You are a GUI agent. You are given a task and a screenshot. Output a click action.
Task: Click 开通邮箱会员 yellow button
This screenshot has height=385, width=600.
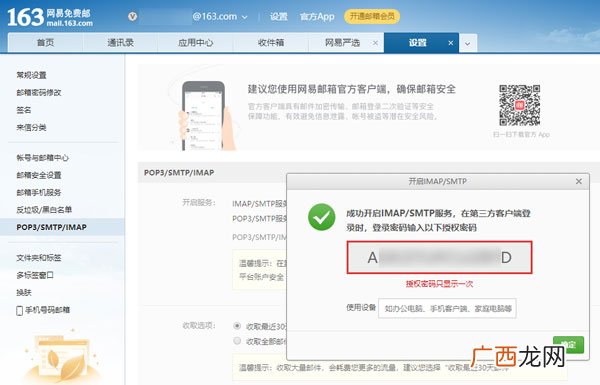point(372,16)
